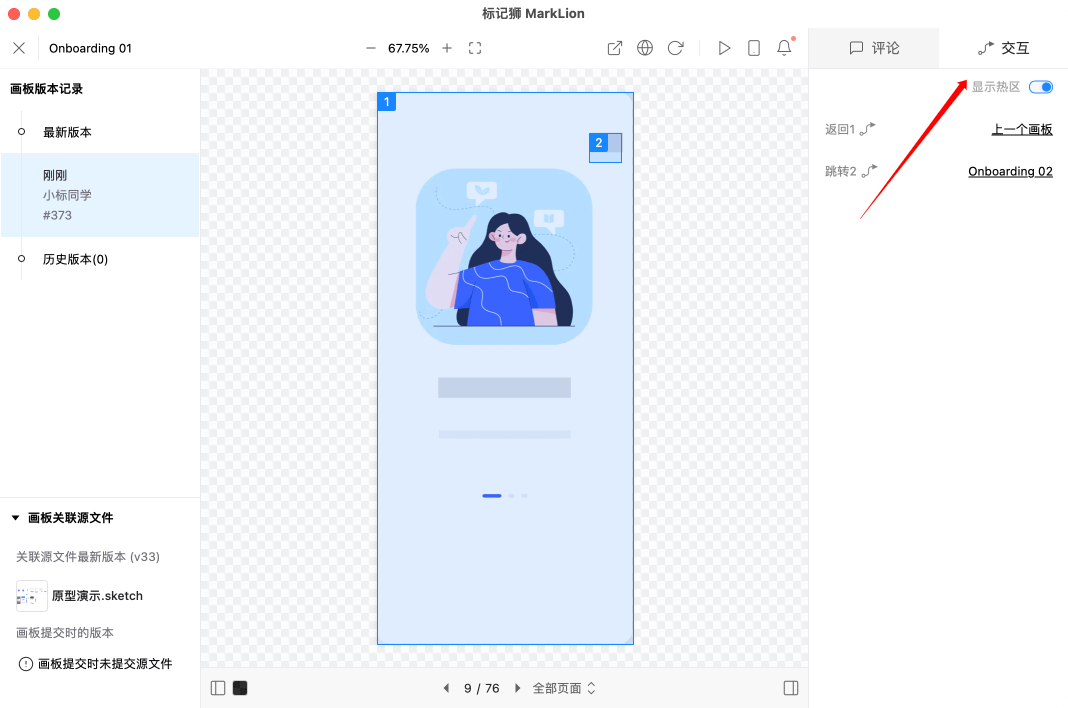This screenshot has height=708, width=1068.
Task: Switch to the 评论 tab
Action: (873, 48)
